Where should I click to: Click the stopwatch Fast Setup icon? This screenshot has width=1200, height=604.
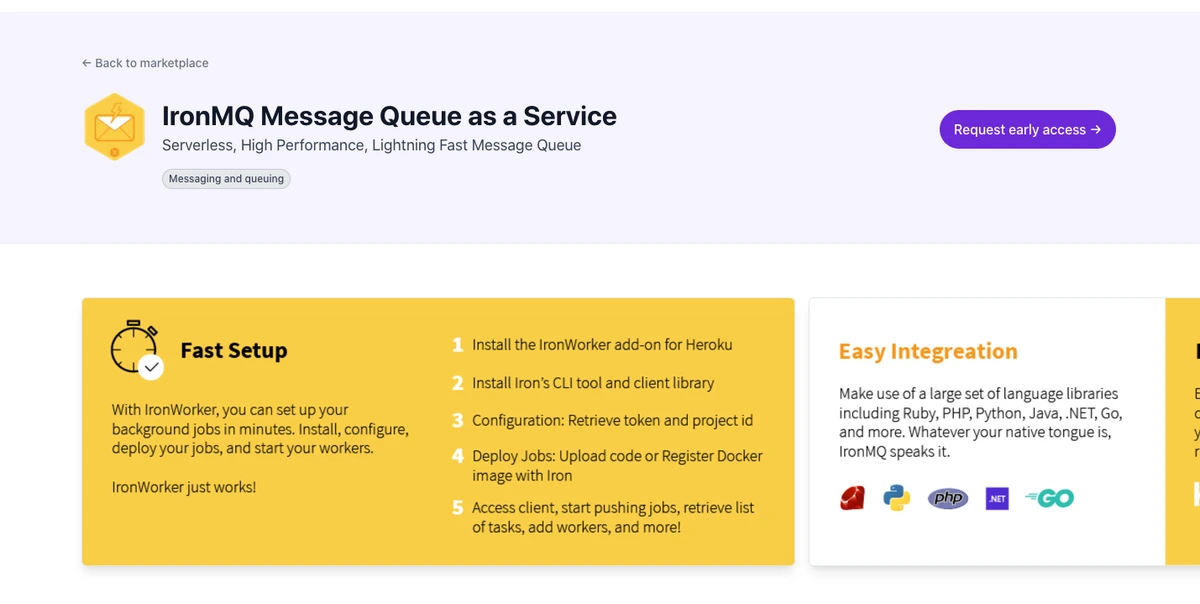pyautogui.click(x=137, y=349)
